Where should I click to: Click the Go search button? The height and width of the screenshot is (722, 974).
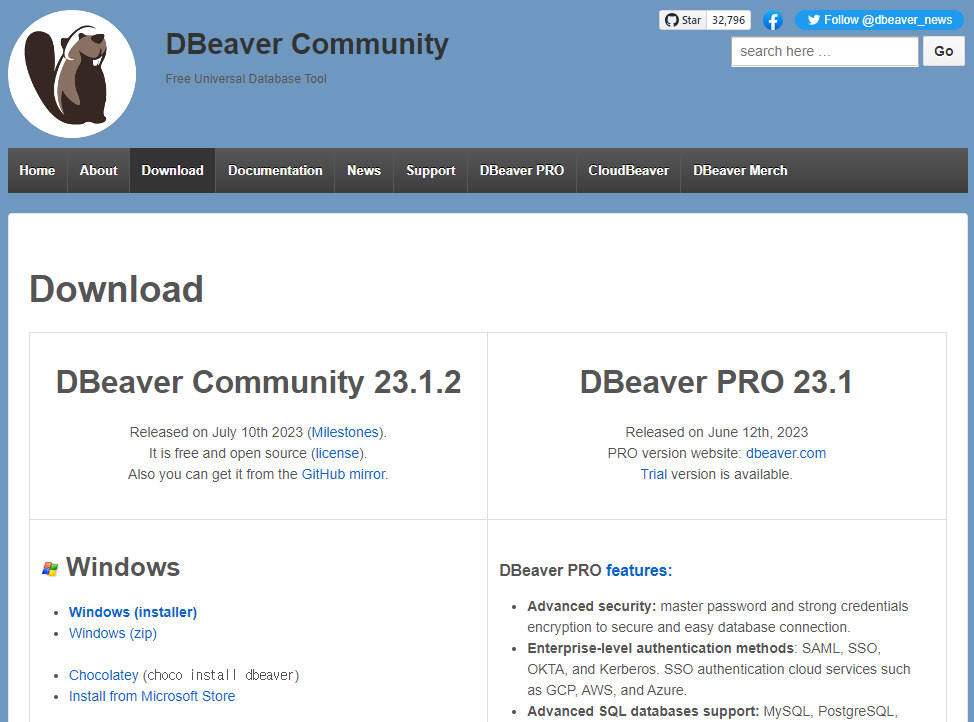[944, 51]
